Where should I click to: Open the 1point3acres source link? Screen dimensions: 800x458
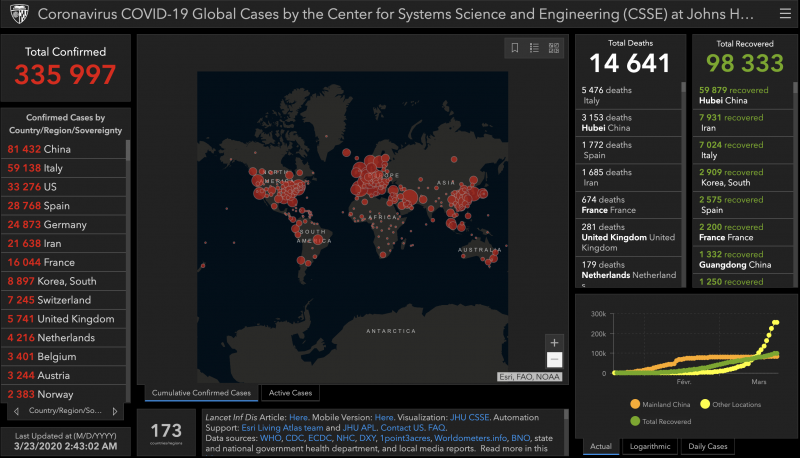(405, 438)
